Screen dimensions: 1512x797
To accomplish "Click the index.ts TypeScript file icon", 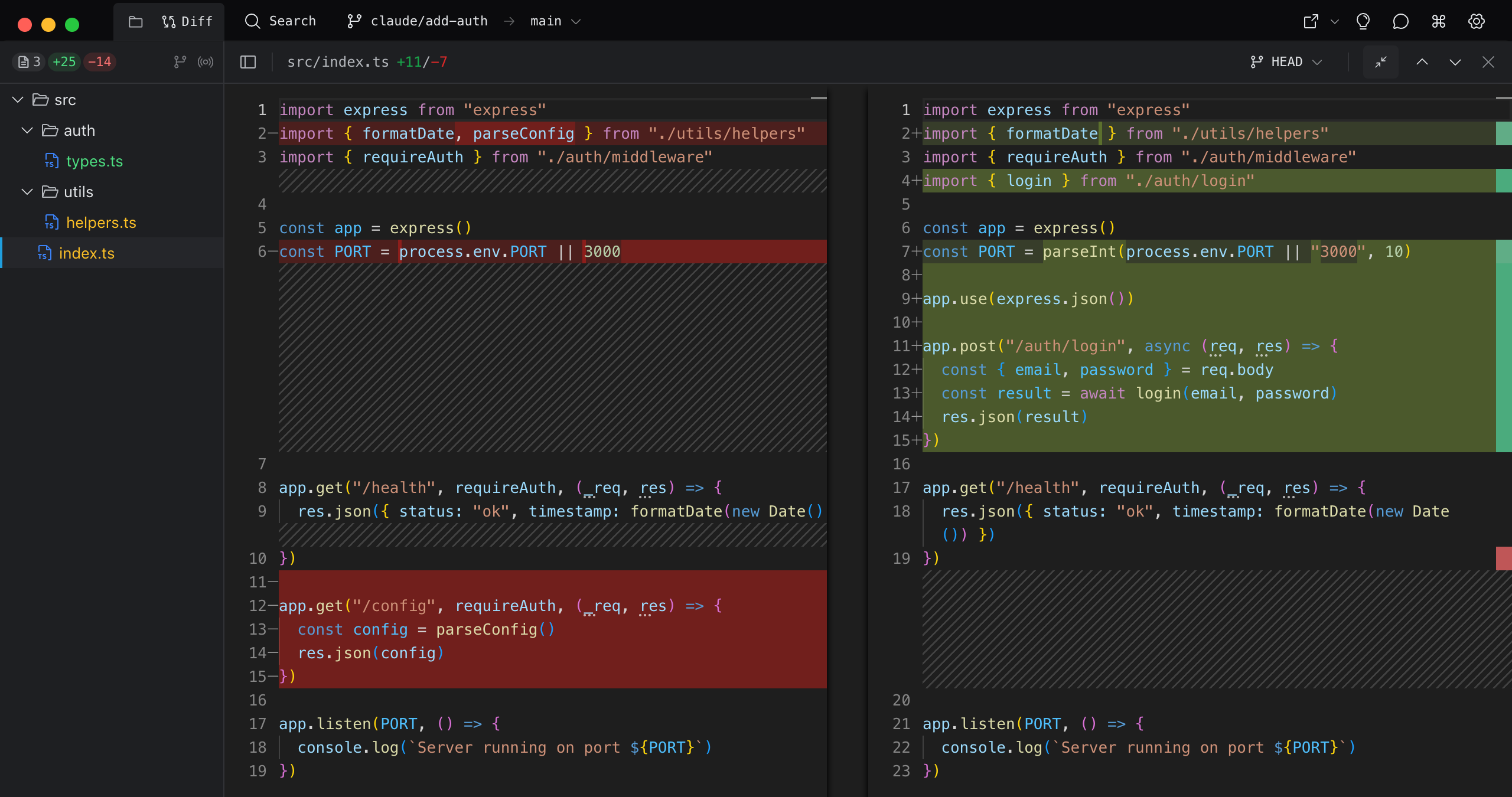I will tap(45, 253).
